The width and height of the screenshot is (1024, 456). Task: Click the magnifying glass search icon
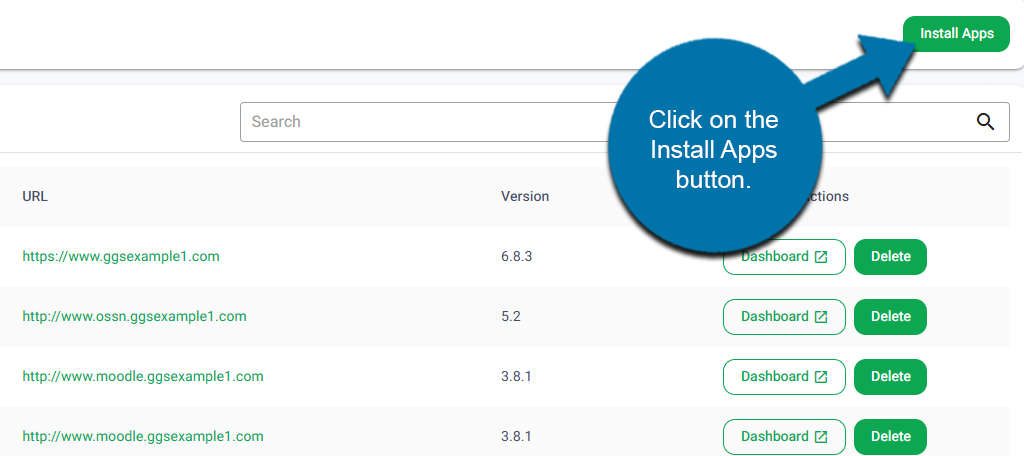tap(985, 122)
